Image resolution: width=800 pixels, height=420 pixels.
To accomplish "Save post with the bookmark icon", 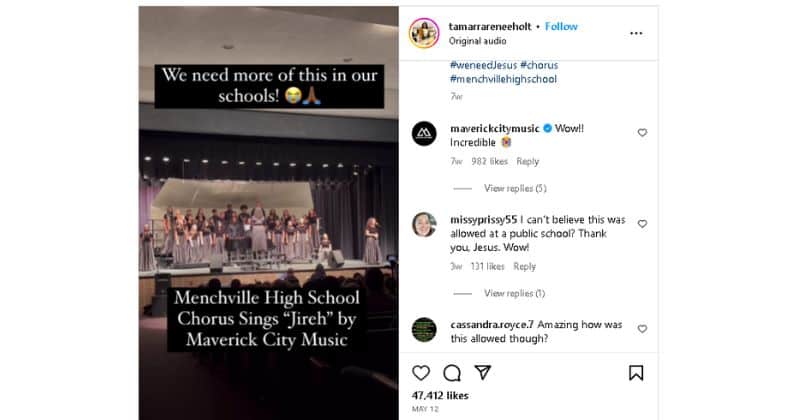I will (x=636, y=373).
